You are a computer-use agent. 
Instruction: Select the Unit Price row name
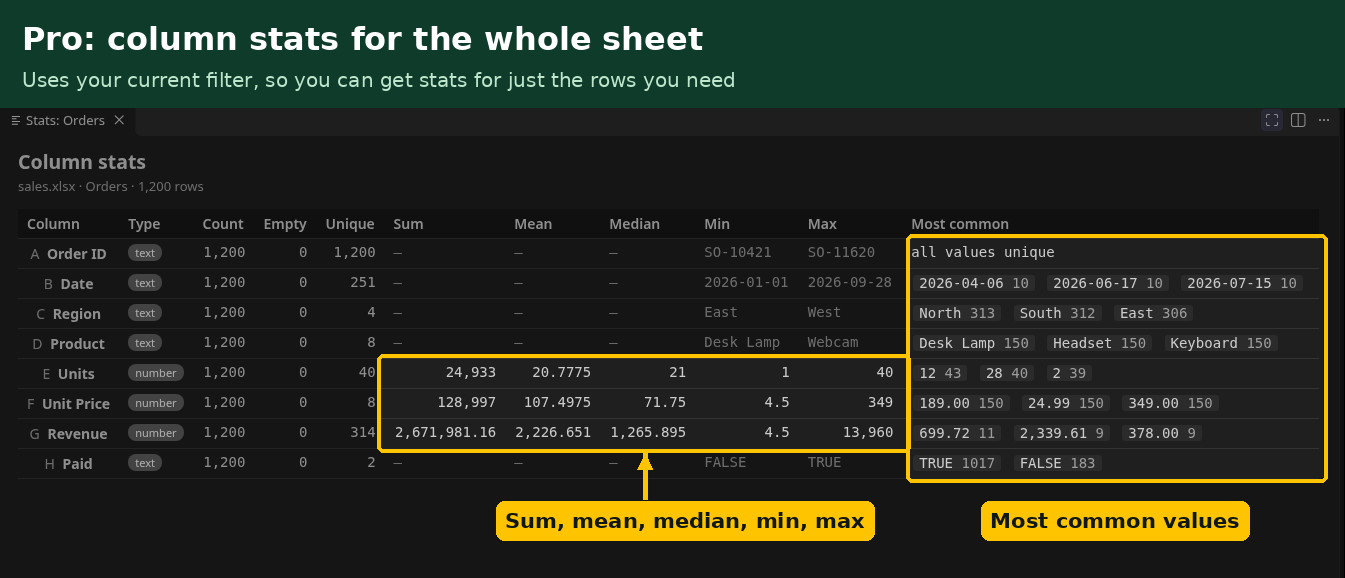tap(76, 404)
